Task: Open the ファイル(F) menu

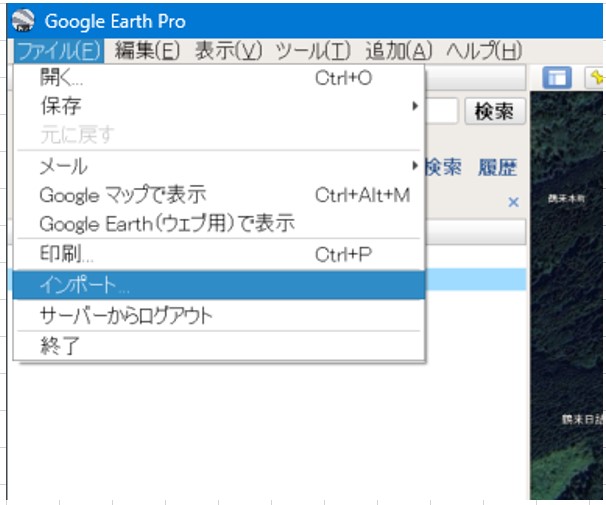Action: pos(60,50)
